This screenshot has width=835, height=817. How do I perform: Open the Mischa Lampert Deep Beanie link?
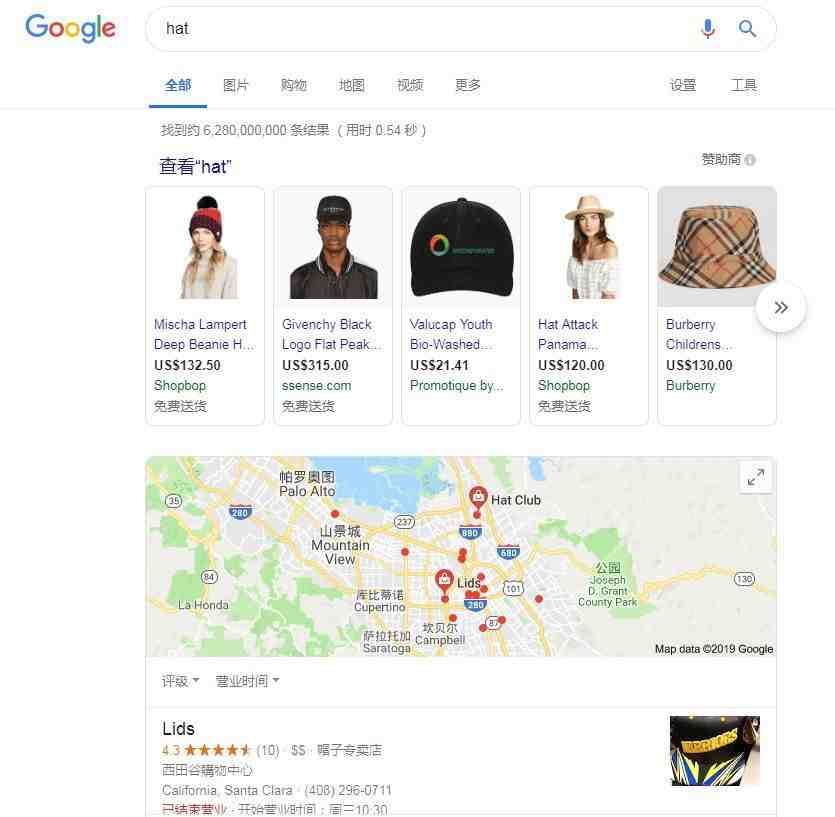(x=204, y=334)
